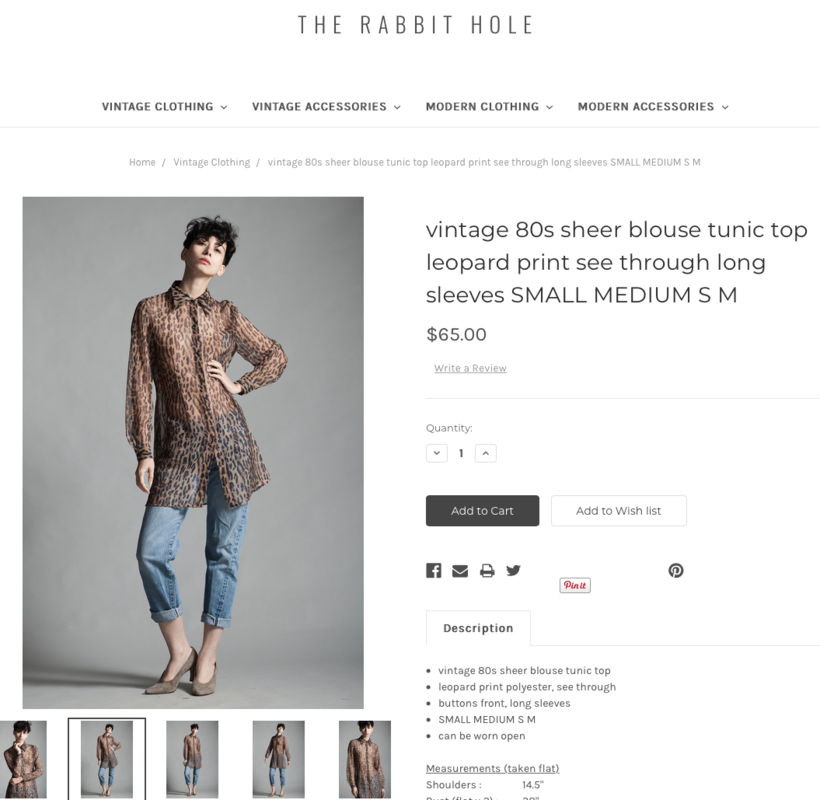Add the blouse to cart
The width and height of the screenshot is (820, 800).
pyautogui.click(x=482, y=511)
